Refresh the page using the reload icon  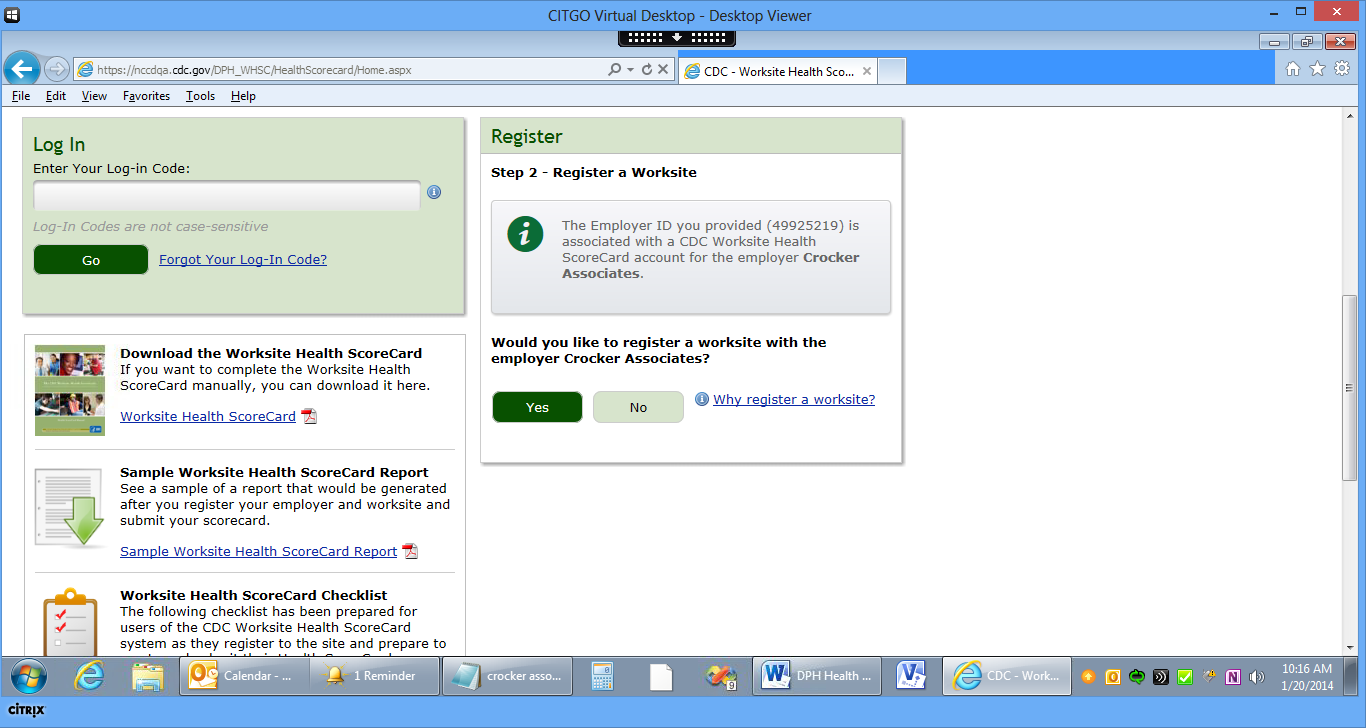647,70
